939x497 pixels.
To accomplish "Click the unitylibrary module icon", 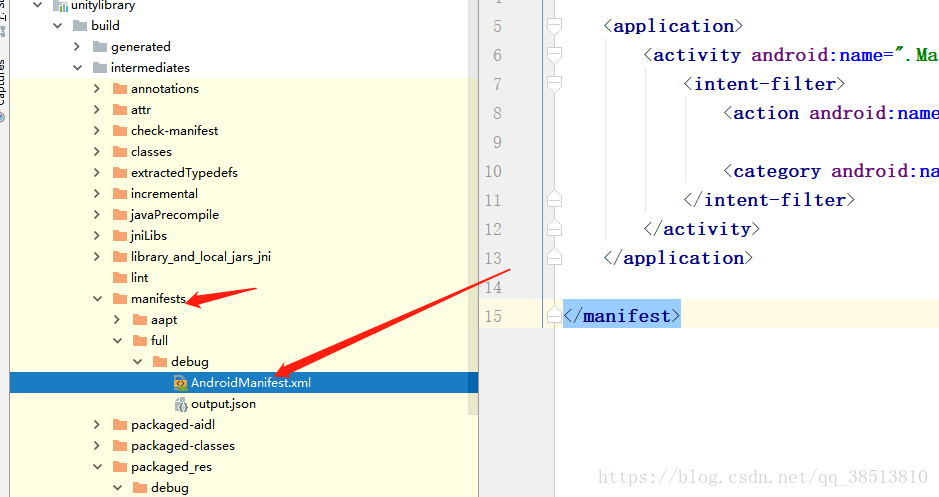I will (x=60, y=6).
